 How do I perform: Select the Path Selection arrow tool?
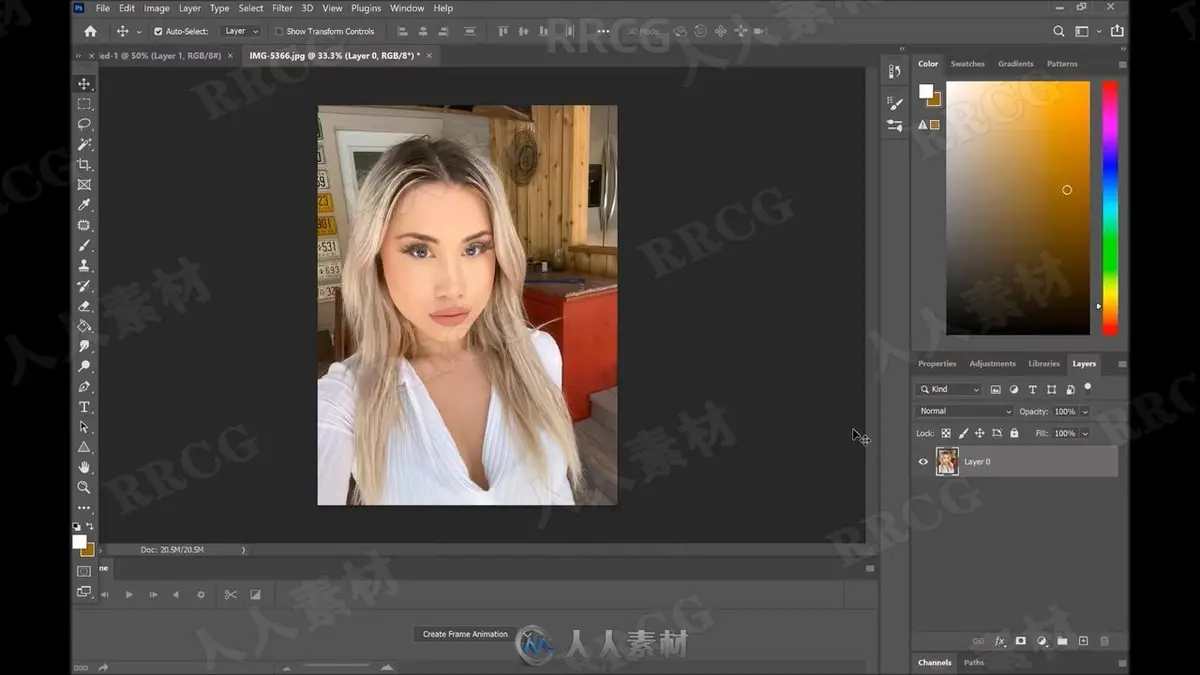84,427
